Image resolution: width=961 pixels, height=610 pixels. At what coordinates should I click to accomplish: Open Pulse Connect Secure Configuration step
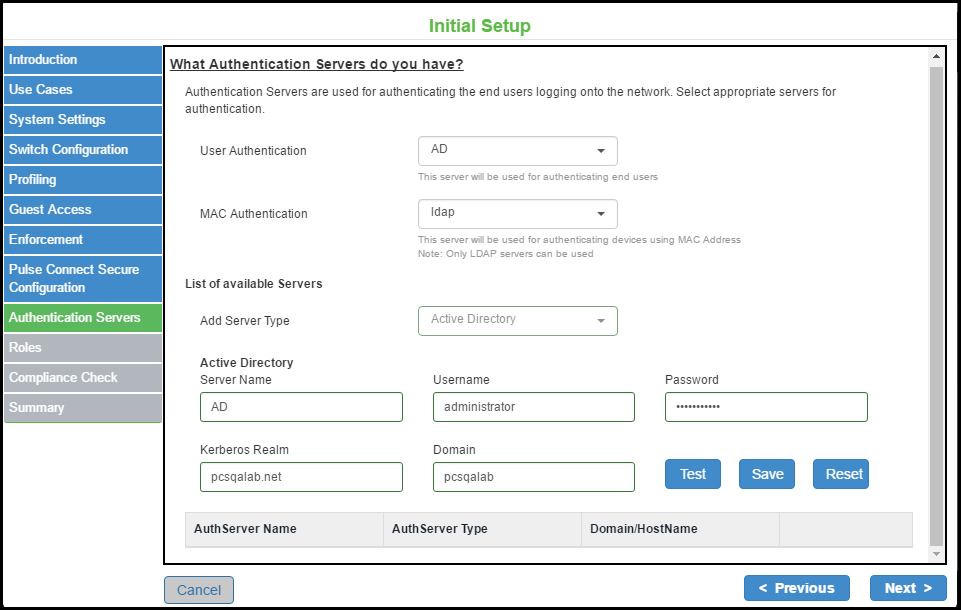[82, 279]
